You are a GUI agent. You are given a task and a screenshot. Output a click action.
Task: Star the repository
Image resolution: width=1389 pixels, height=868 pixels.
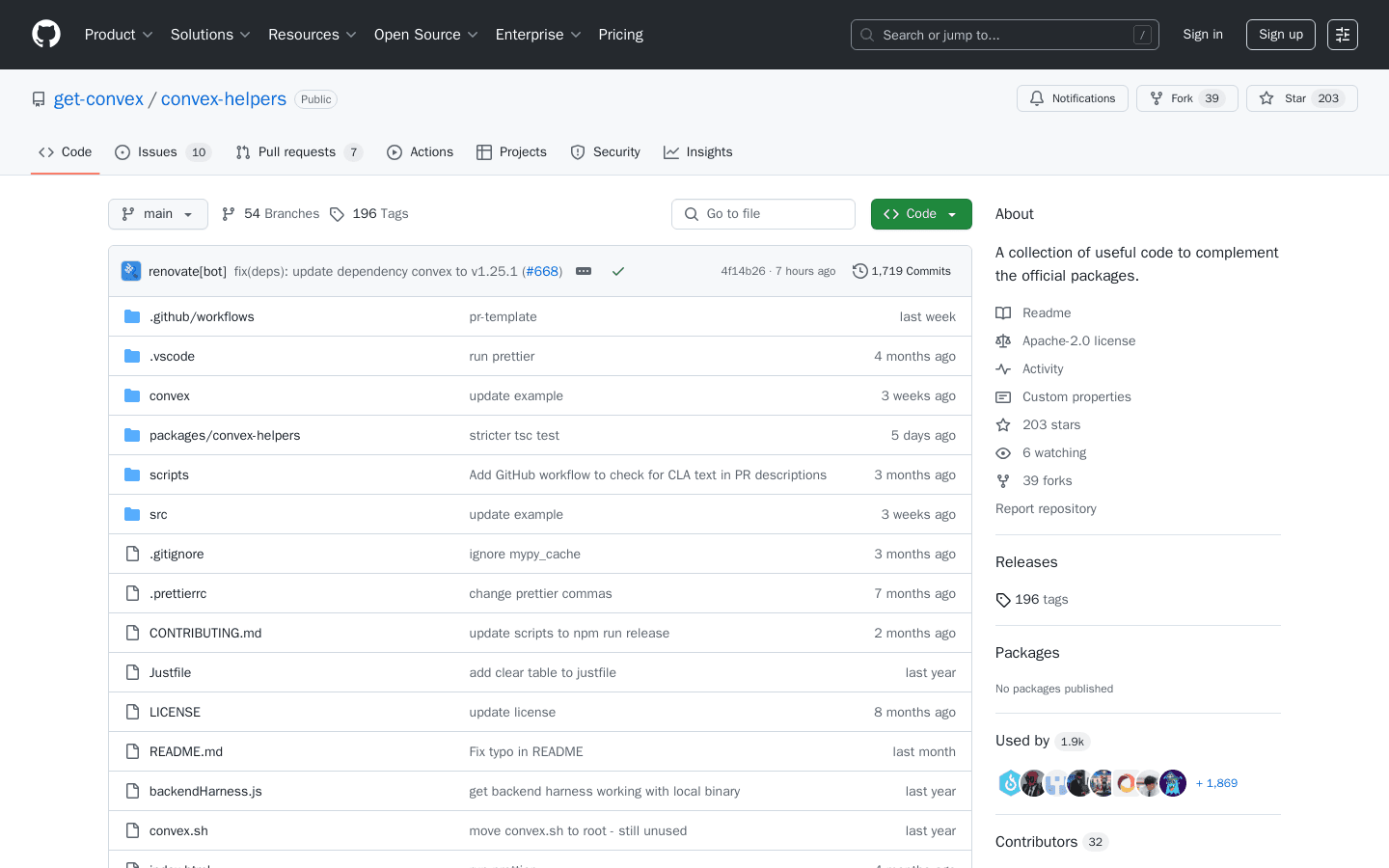(x=1301, y=98)
